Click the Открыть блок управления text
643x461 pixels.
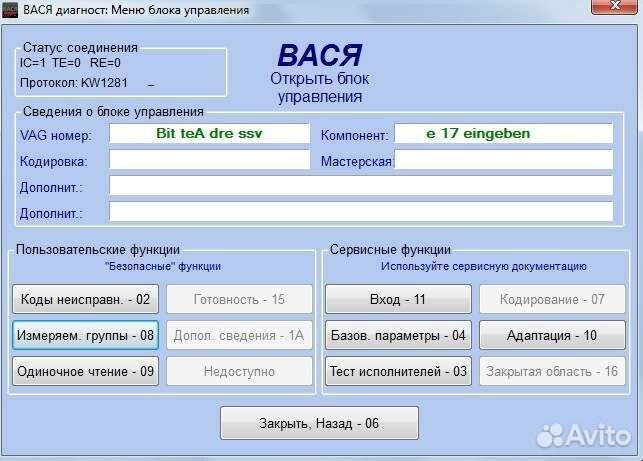[x=320, y=88]
